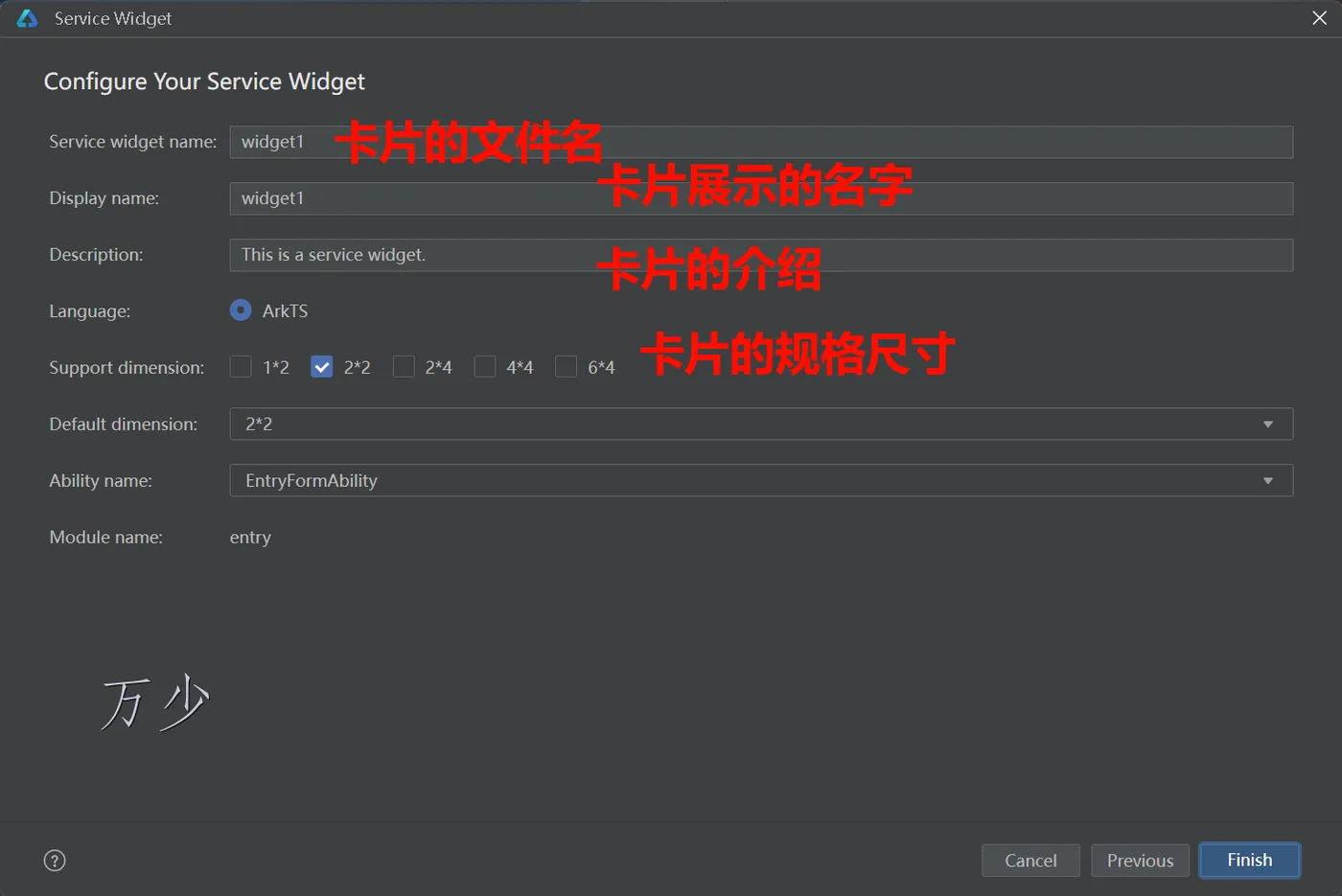Screen dimensions: 1342x896
Task: Click the EntryFormAbility combo box
Action: 761,481
